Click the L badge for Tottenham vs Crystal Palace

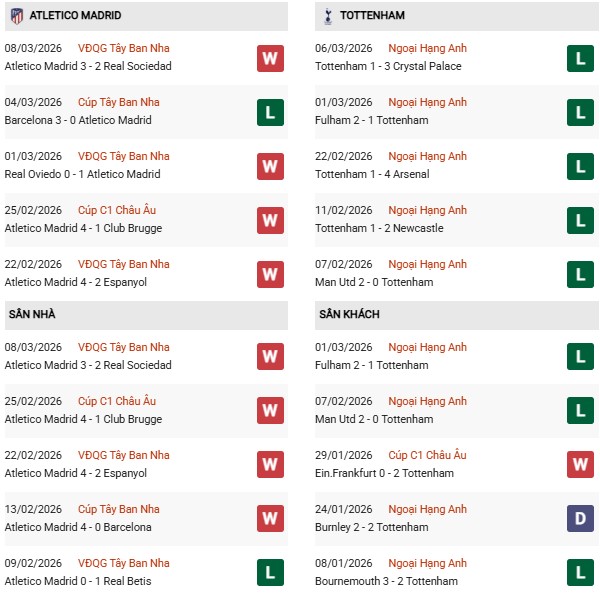[580, 58]
